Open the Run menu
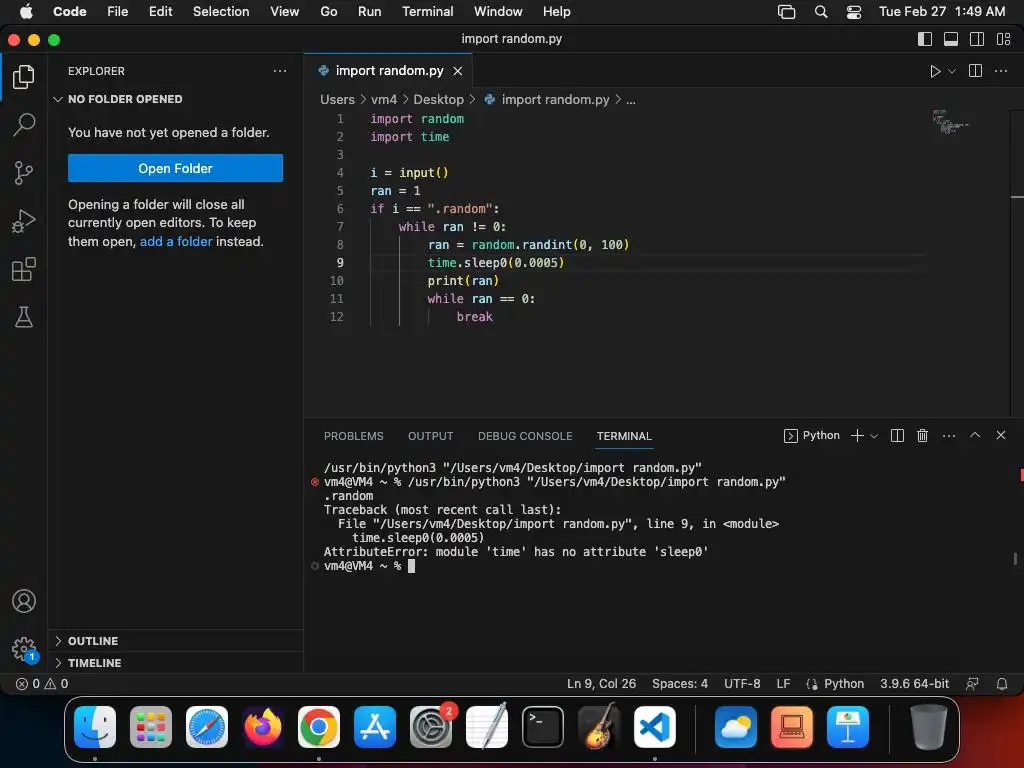This screenshot has width=1024, height=768. [x=369, y=11]
